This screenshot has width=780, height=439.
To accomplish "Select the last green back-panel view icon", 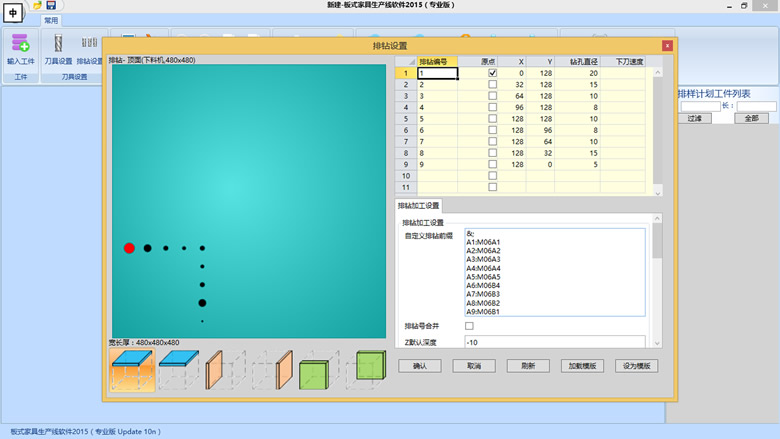I will (x=369, y=369).
